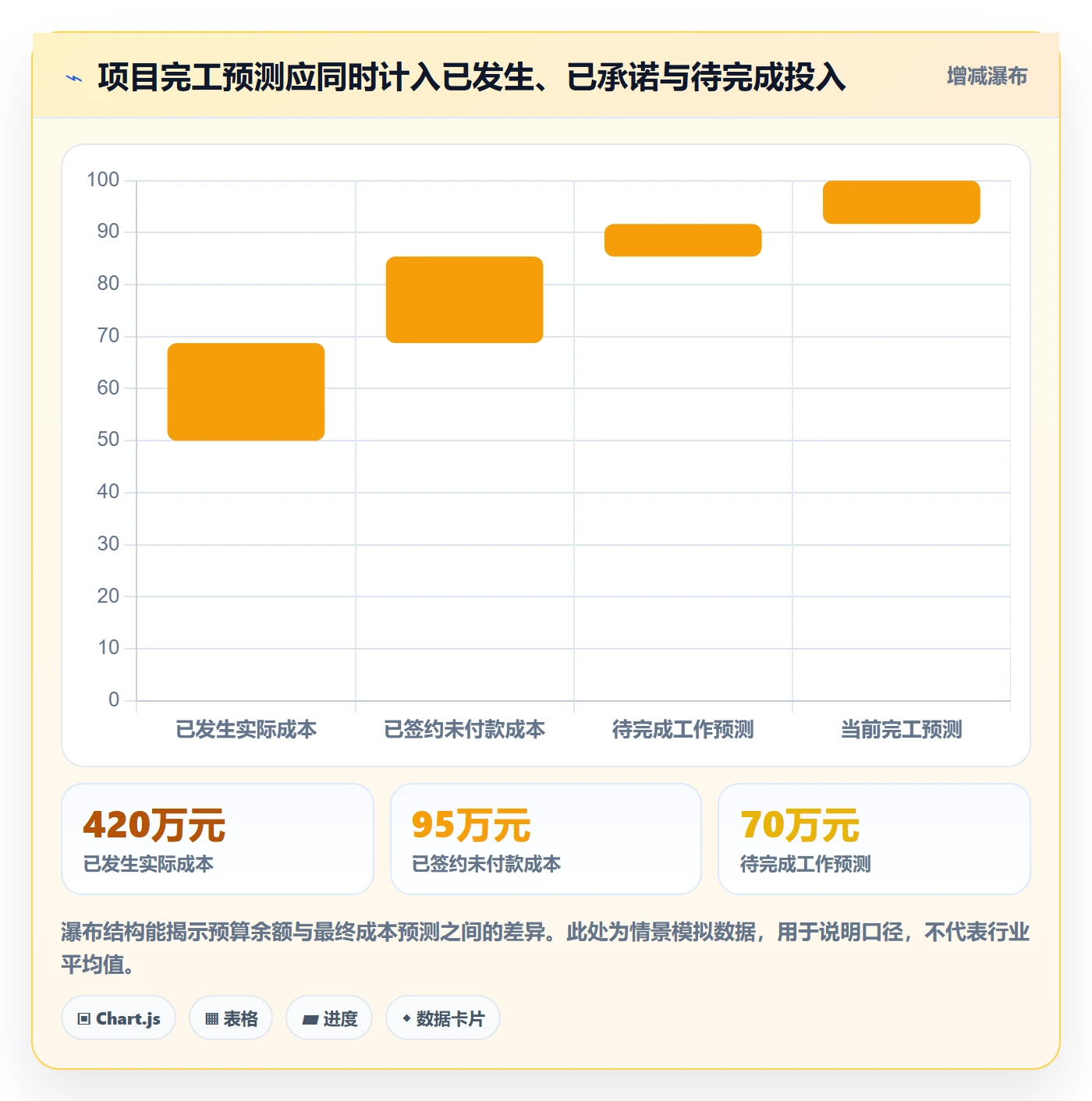The image size is (1092, 1101).
Task: Click the y-axis value 80
Action: (x=108, y=283)
